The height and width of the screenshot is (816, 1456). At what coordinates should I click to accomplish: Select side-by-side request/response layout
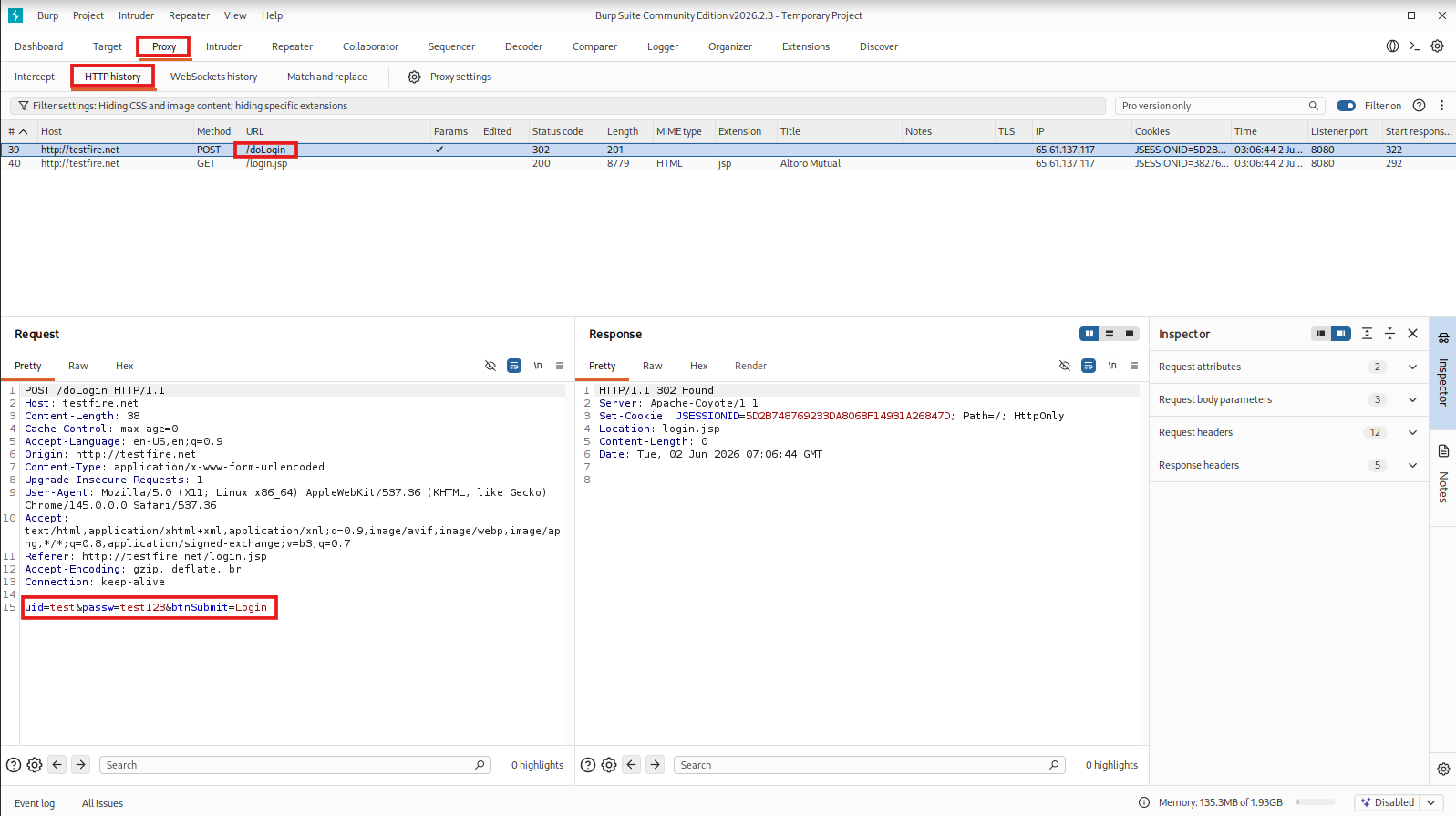pyautogui.click(x=1089, y=334)
